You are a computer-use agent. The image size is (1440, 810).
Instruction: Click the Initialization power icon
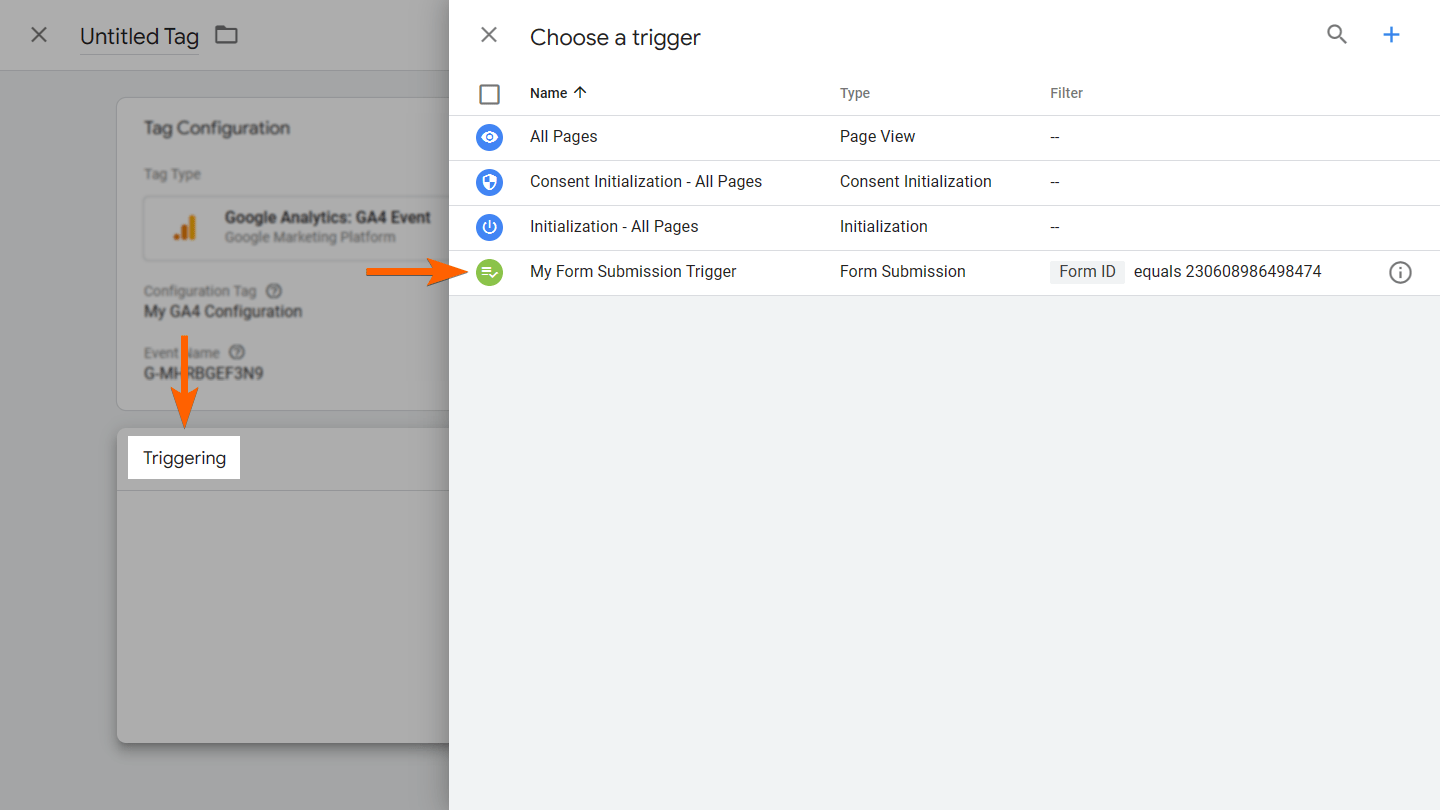pyautogui.click(x=489, y=227)
